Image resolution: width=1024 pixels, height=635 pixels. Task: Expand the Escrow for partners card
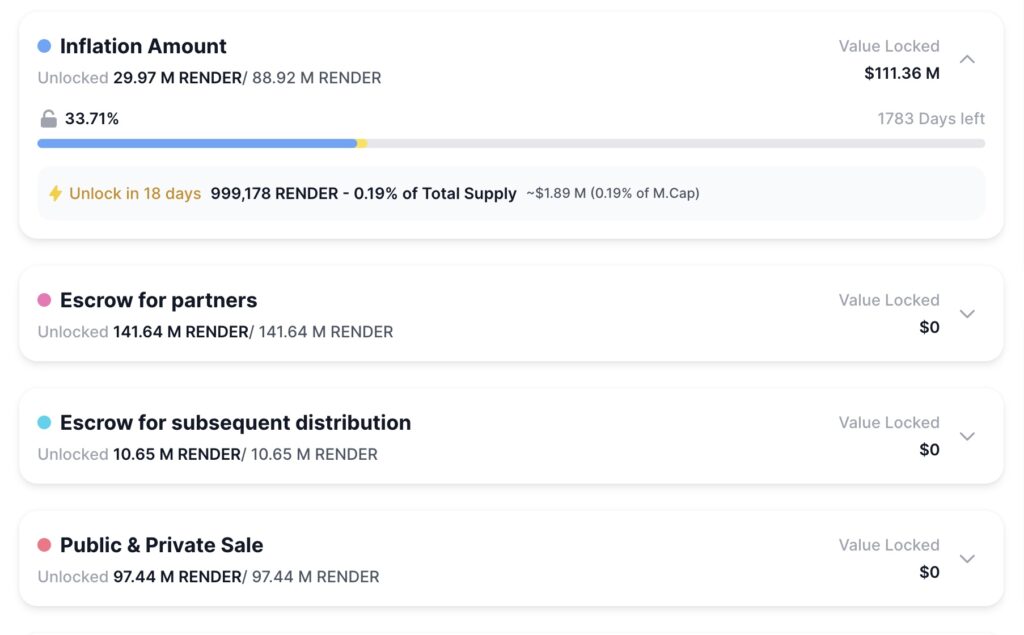click(967, 313)
